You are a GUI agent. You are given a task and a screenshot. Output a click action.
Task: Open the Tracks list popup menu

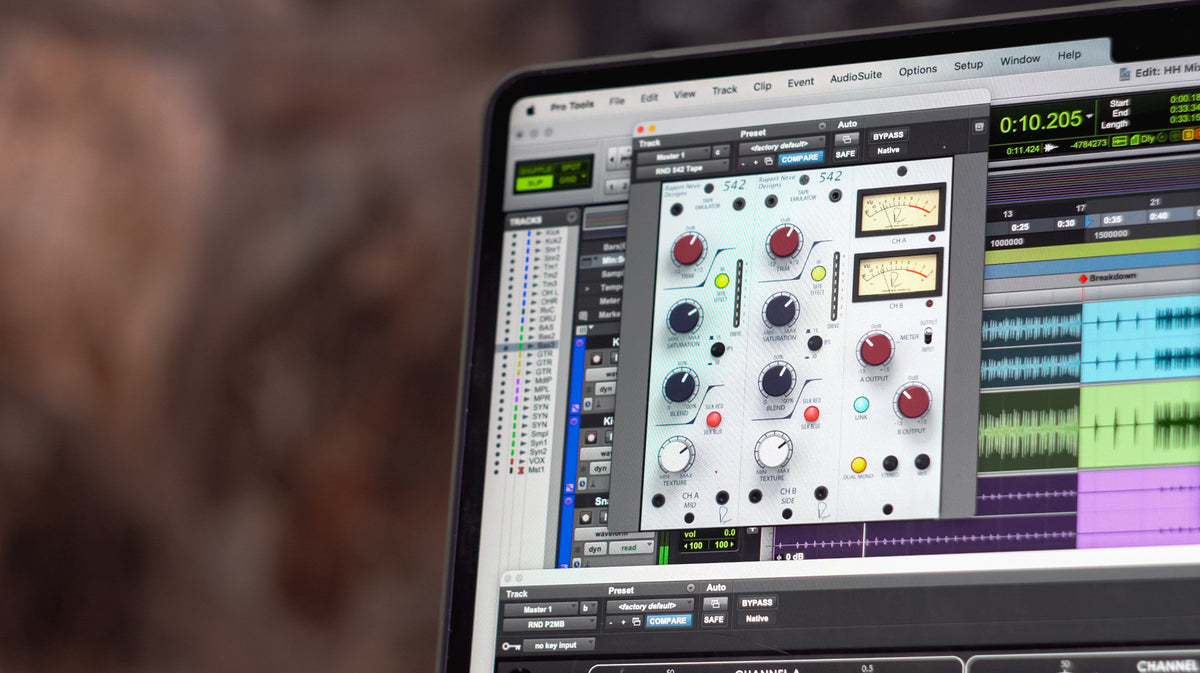pos(572,217)
